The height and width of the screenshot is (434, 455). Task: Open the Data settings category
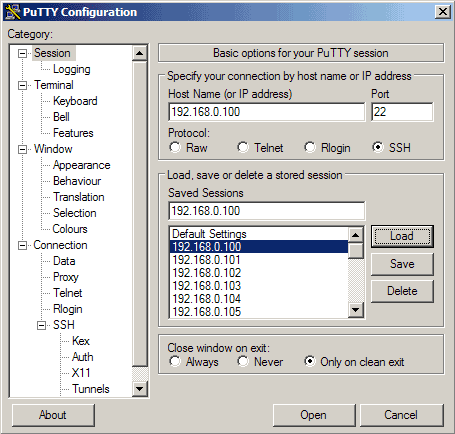coord(64,261)
